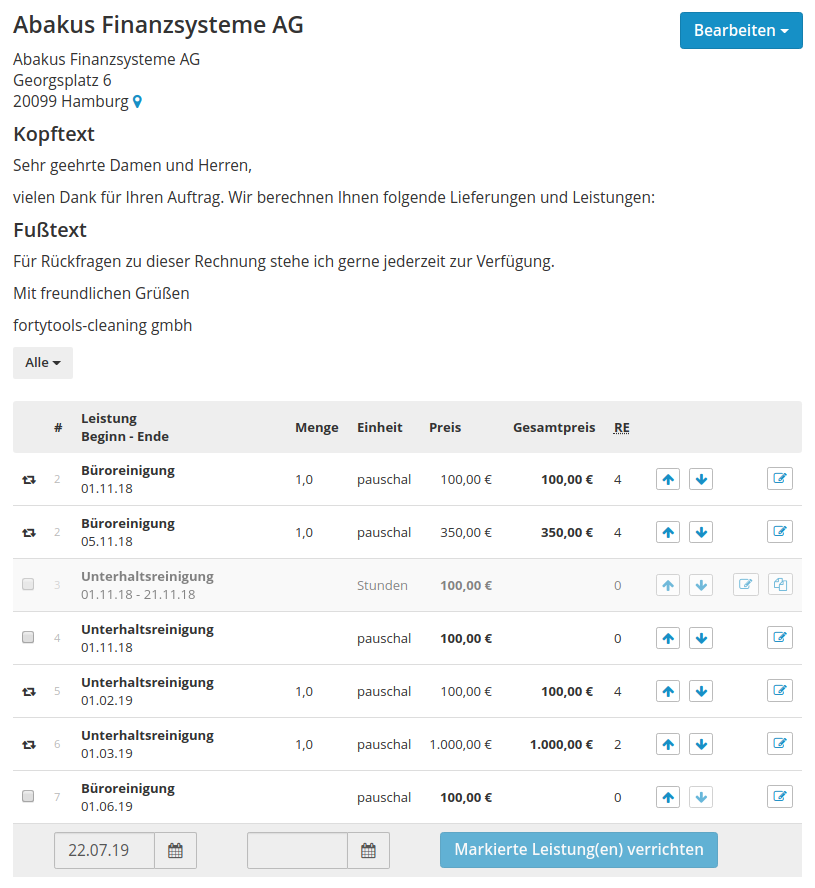The image size is (815, 888).
Task: Open calendar picker for the 22.07.19 date
Action: [176, 851]
